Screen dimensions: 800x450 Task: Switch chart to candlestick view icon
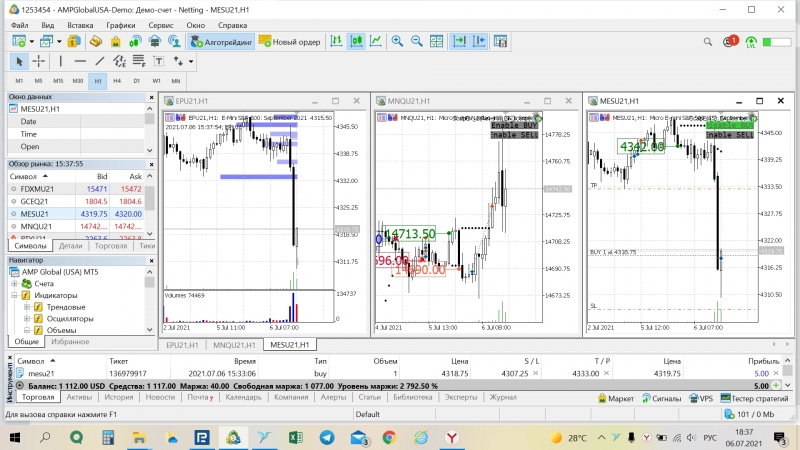pos(355,42)
